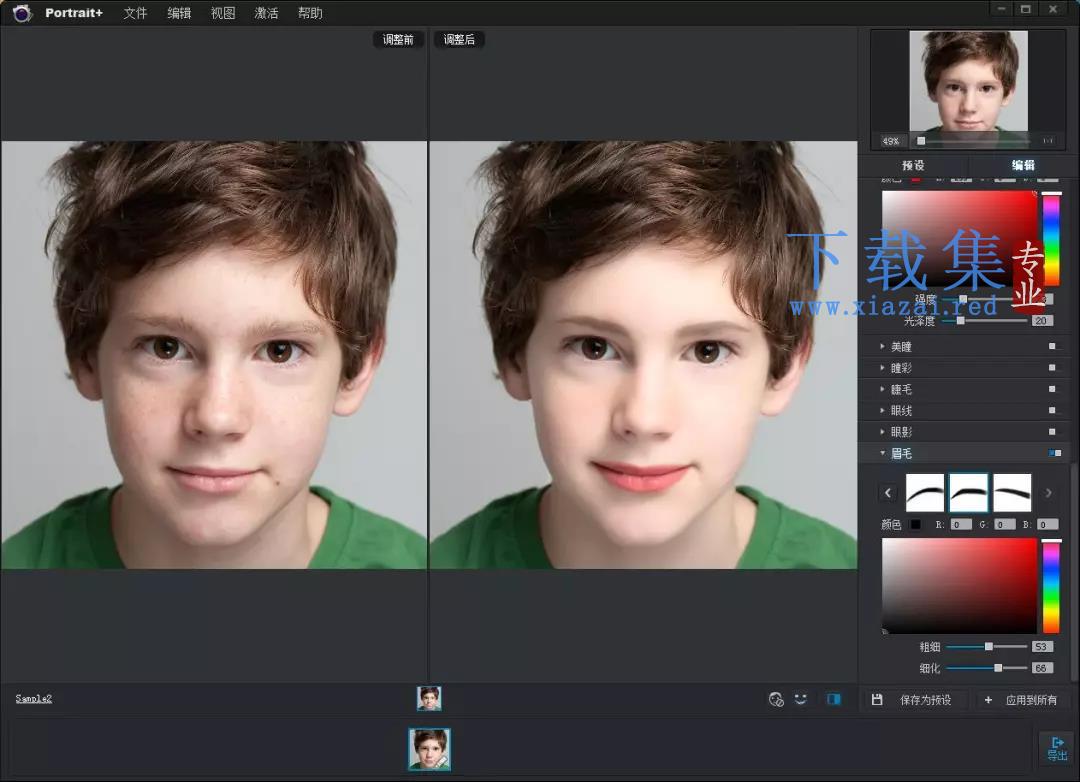
Task: Enable the 眼影 effect toggle
Action: [1052, 432]
